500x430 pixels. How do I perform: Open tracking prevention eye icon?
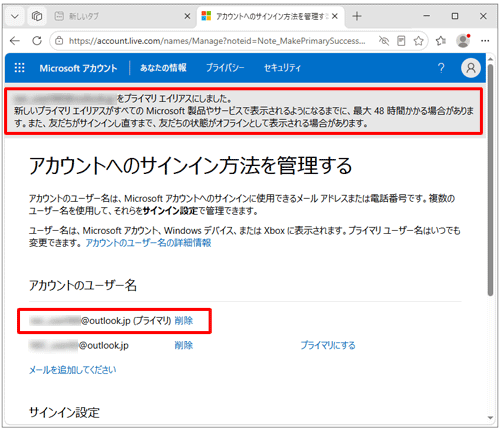tap(384, 41)
